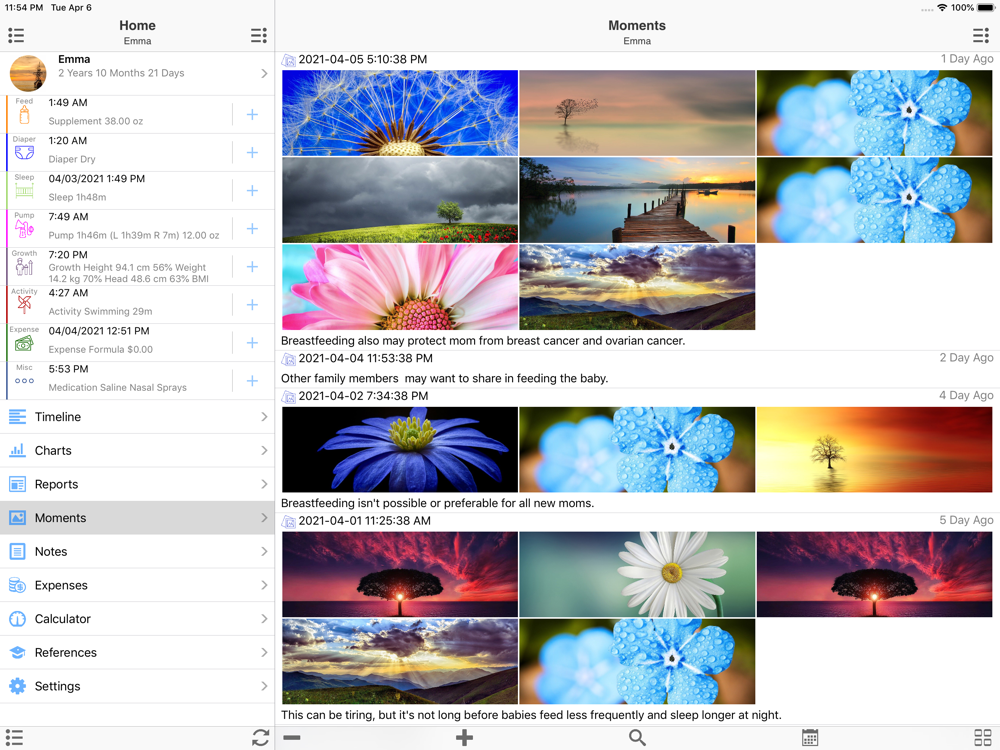Open the dandelion photo thumbnail
The image size is (1000, 750).
click(x=400, y=113)
